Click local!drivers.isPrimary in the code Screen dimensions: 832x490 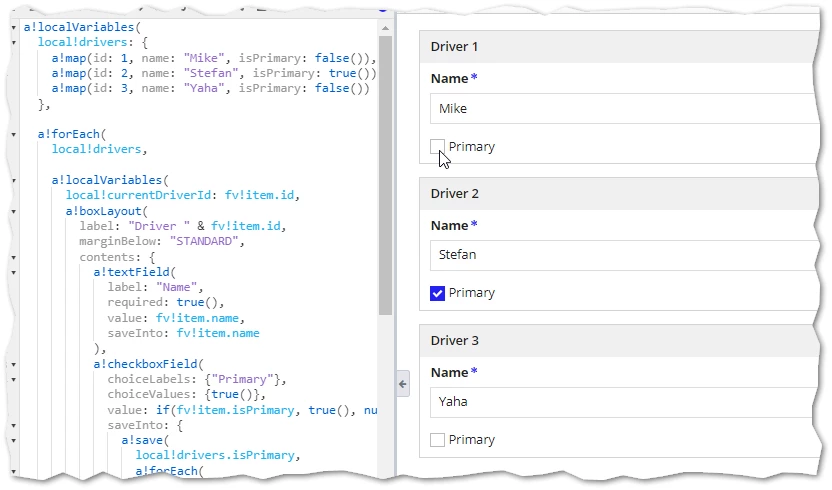click(215, 455)
